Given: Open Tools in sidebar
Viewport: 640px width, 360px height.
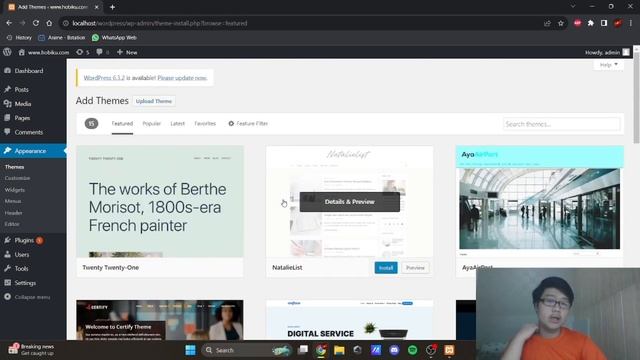Looking at the screenshot, I should 21,269.
